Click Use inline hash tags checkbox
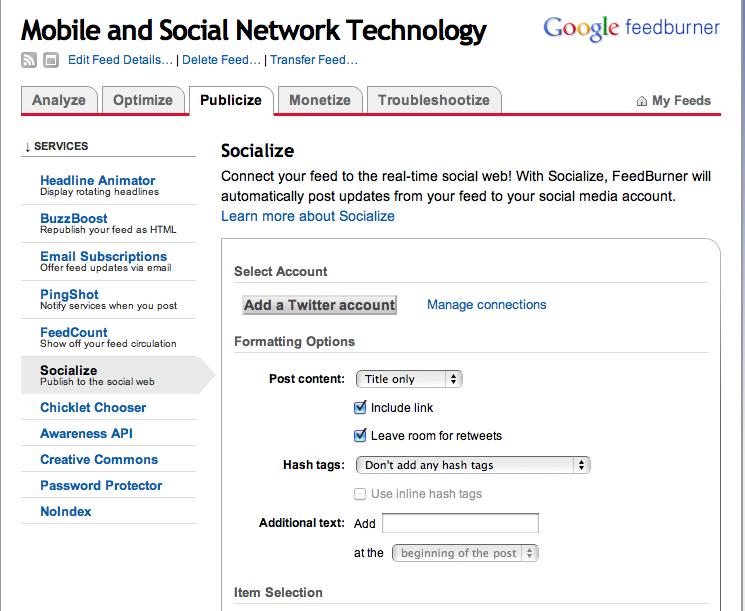The width and height of the screenshot is (745, 611). (361, 494)
